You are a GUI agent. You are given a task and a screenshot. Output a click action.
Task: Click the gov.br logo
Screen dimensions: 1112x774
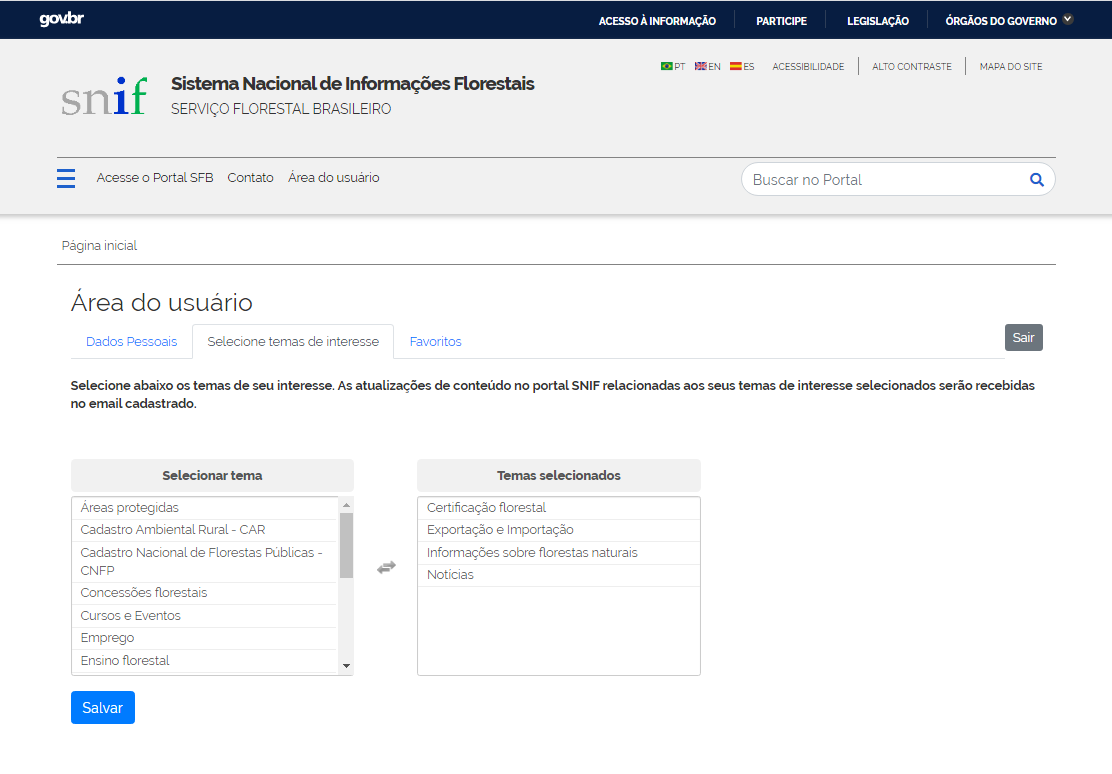pos(61,20)
